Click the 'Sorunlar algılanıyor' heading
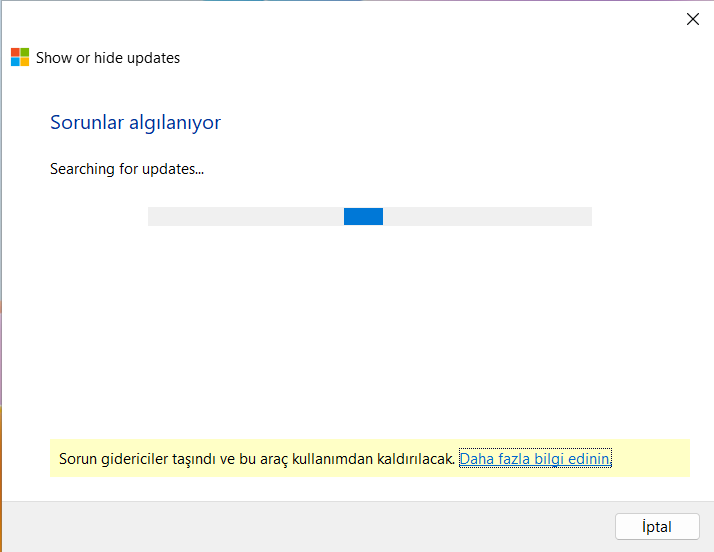This screenshot has height=552, width=714. pyautogui.click(x=135, y=123)
